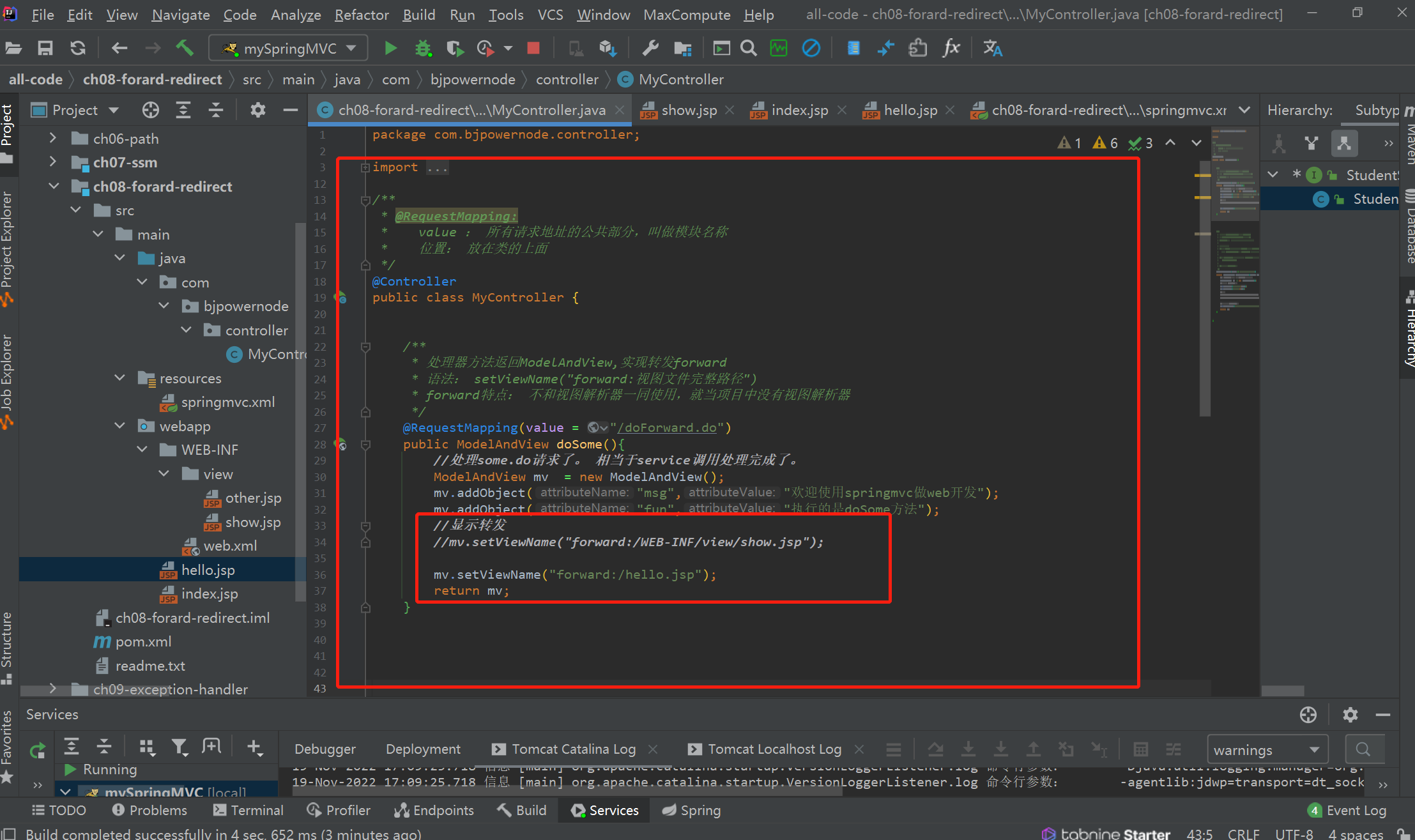Rerun the service in the Services panel
1415x840 pixels.
coord(38,751)
